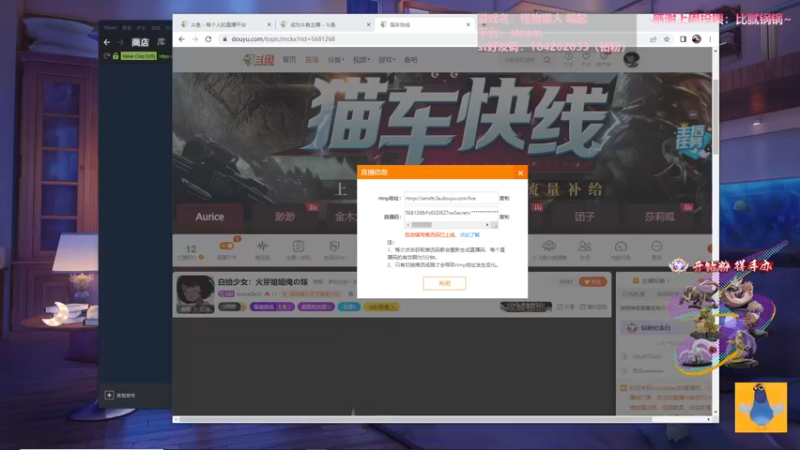The height and width of the screenshot is (450, 800).
Task: Click the Douyu logo
Action: (259, 60)
